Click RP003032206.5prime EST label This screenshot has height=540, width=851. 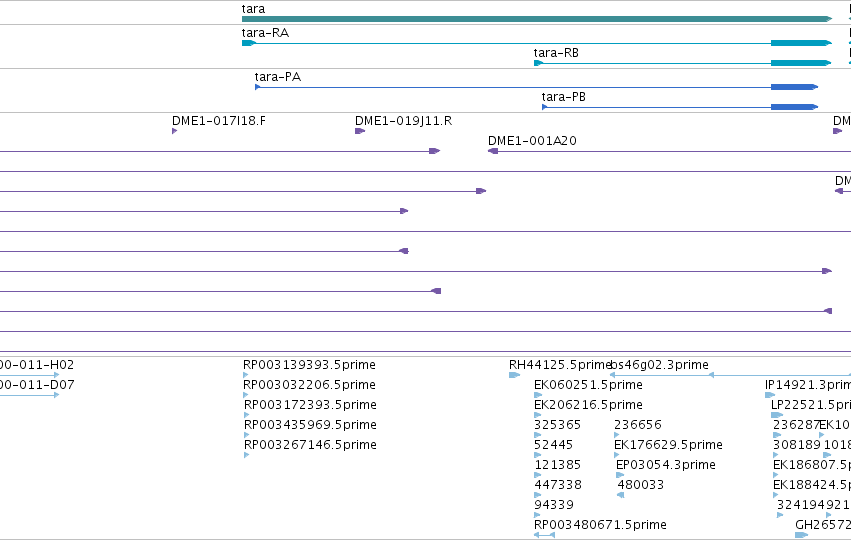pyautogui.click(x=309, y=385)
